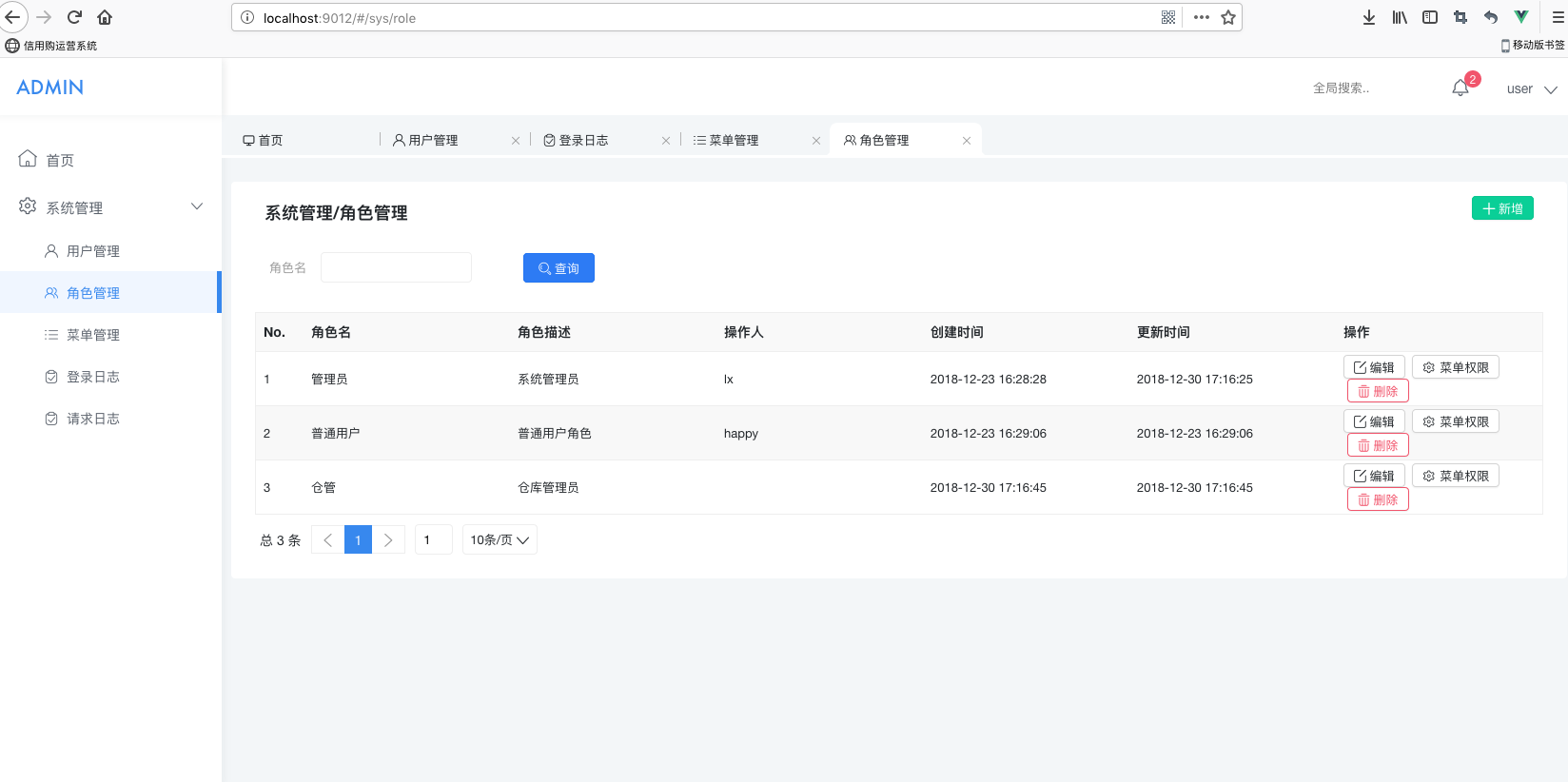Close the 用户管理 tab
This screenshot has width=1568, height=782.
point(516,141)
